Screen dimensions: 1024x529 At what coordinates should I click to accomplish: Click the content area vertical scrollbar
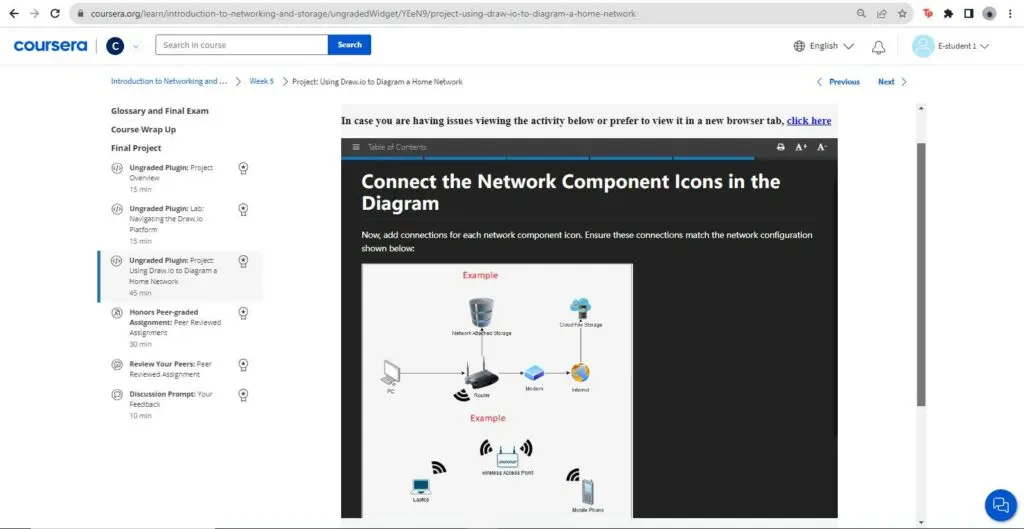[921, 274]
